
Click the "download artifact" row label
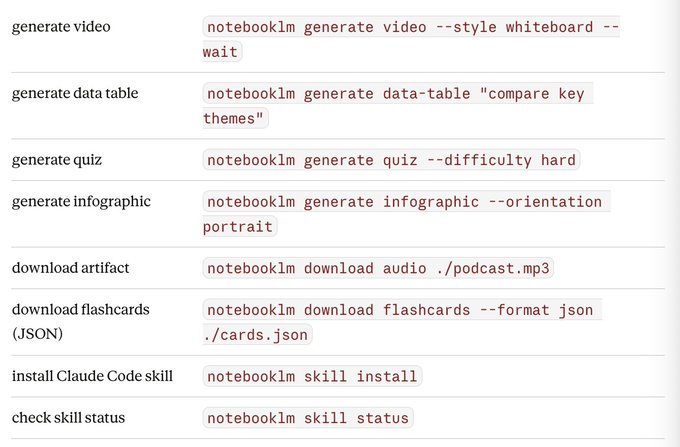[x=70, y=267]
